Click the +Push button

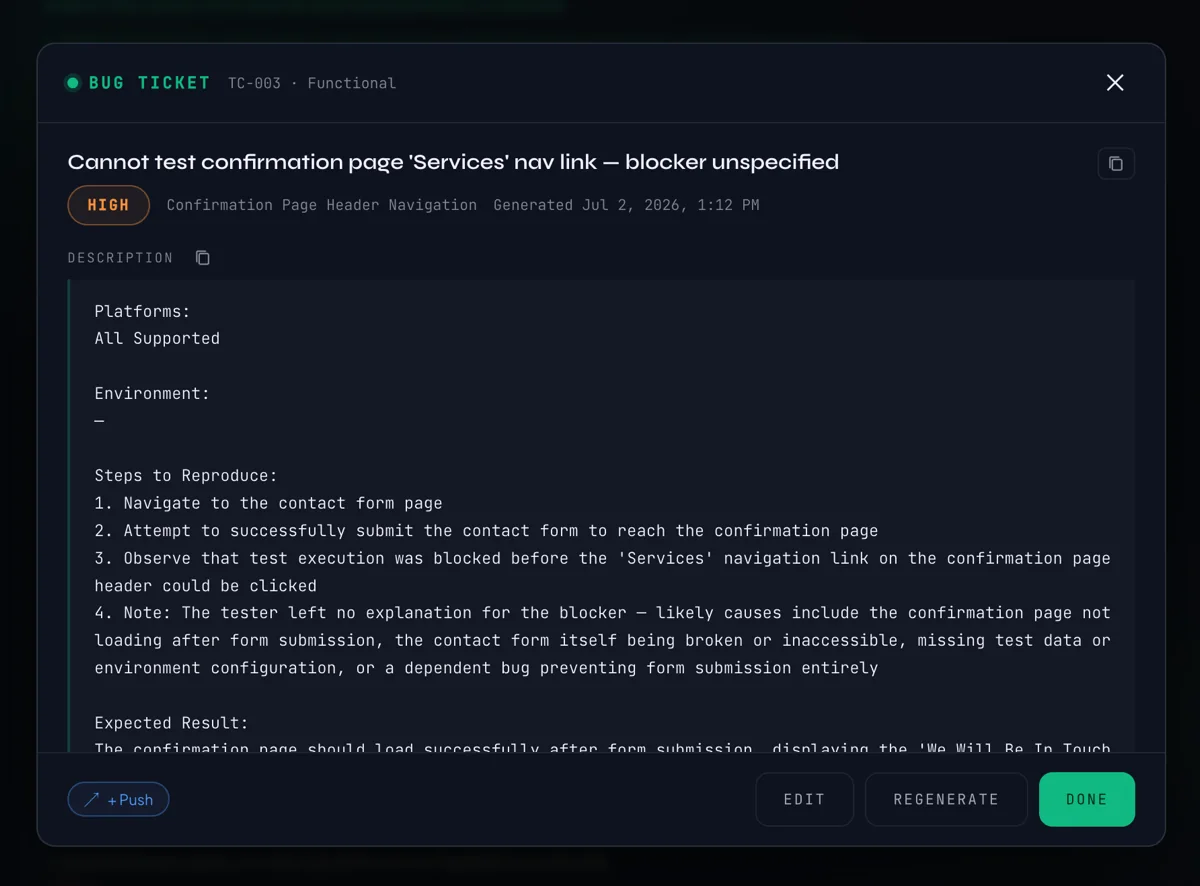[118, 799]
